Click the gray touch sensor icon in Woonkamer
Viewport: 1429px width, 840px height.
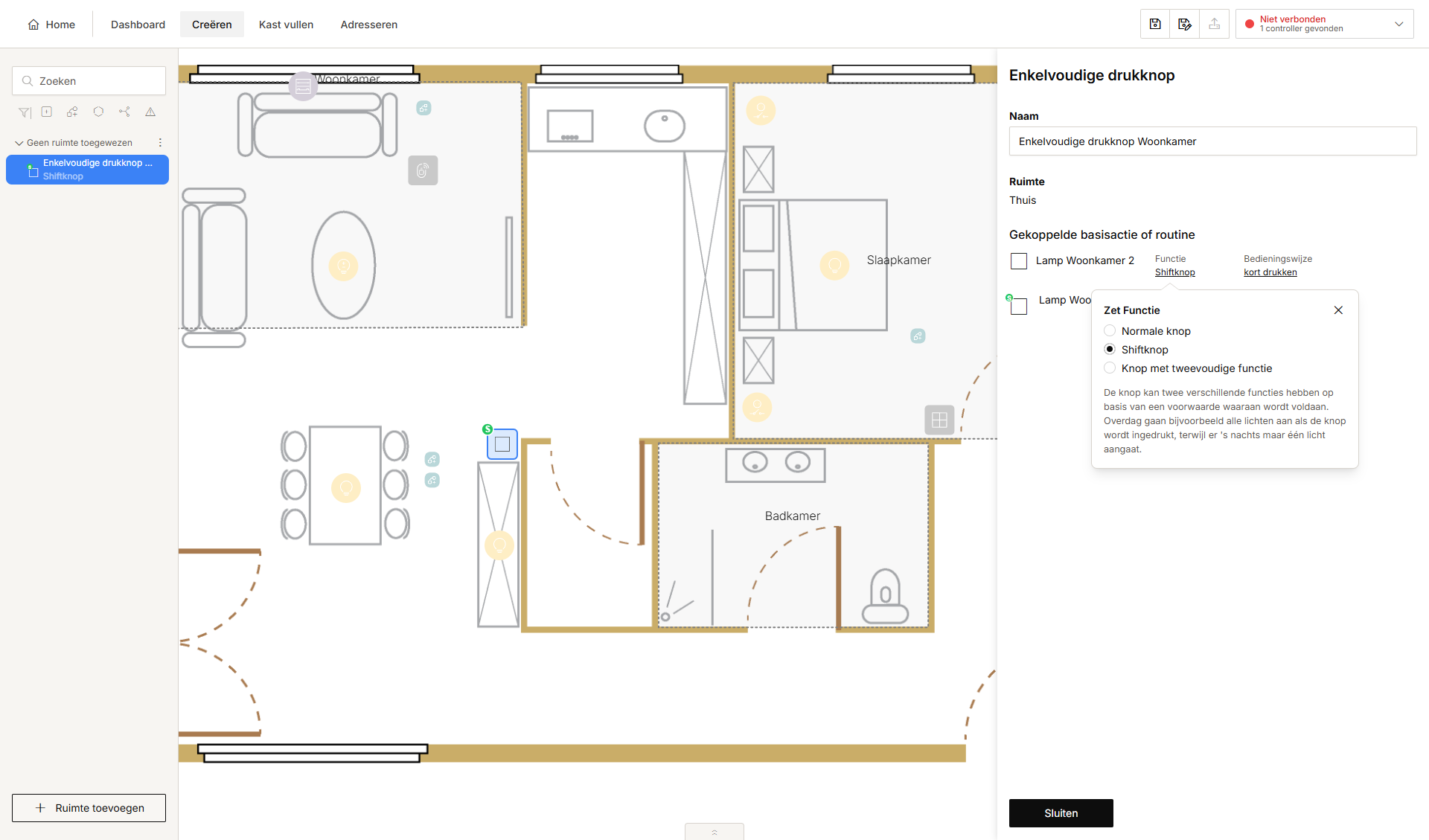click(423, 170)
